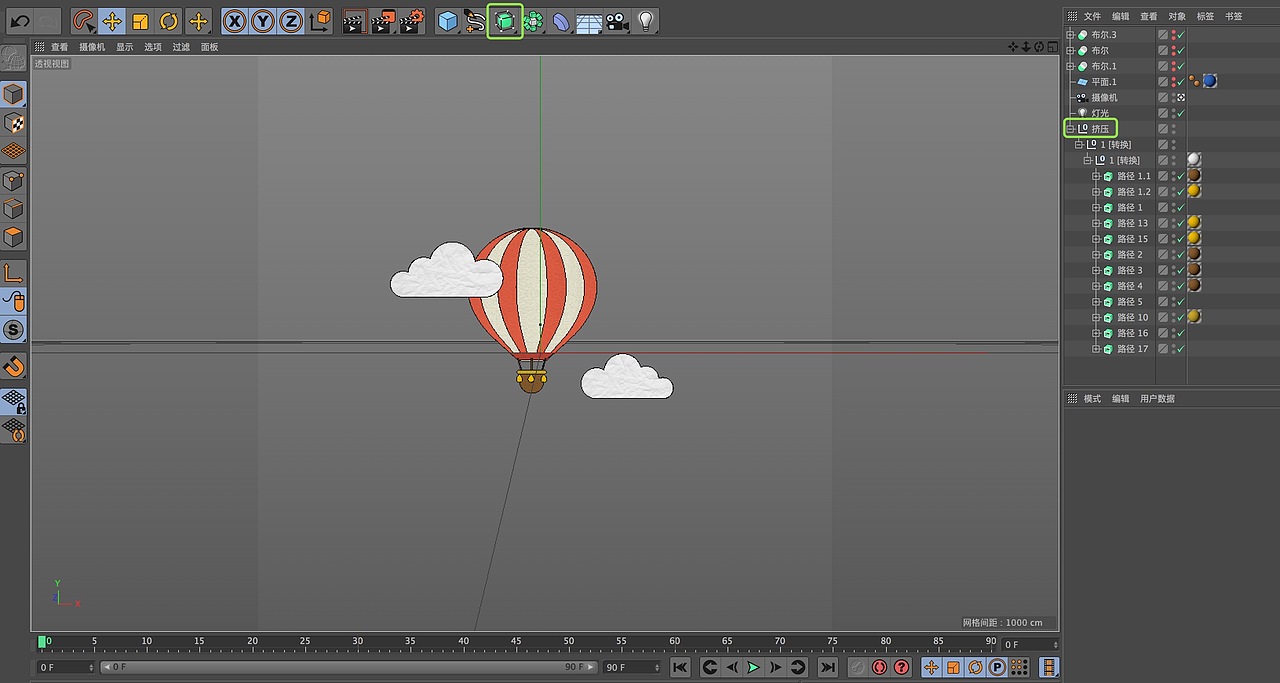
Task: Open the highlighted green Generators icon
Action: (505, 21)
